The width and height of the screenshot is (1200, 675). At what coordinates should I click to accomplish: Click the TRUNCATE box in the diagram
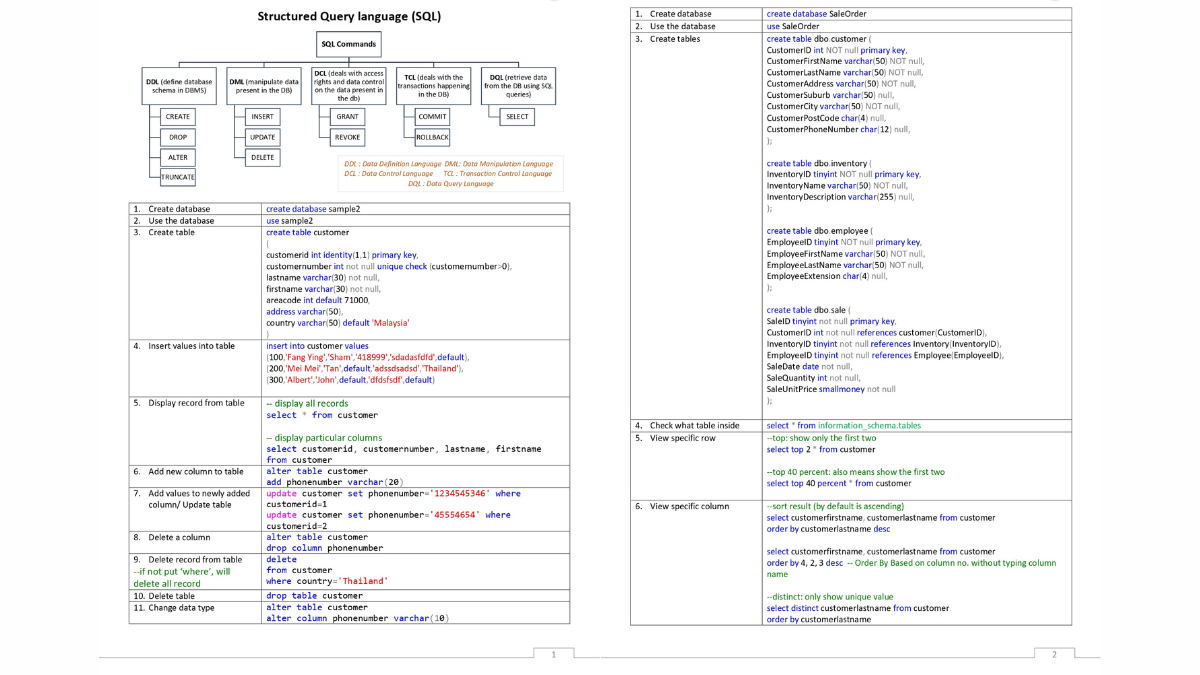click(x=178, y=177)
